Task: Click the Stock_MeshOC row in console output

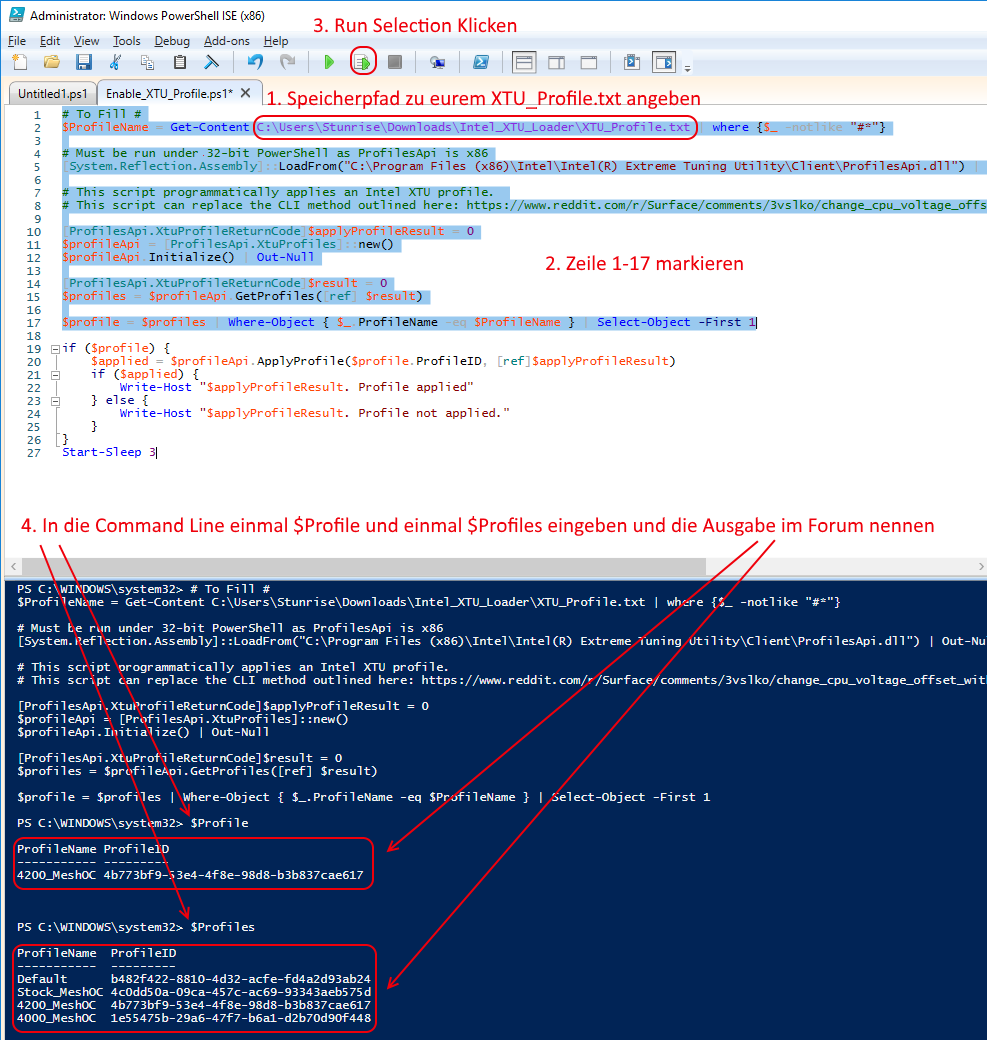Action: tap(194, 992)
